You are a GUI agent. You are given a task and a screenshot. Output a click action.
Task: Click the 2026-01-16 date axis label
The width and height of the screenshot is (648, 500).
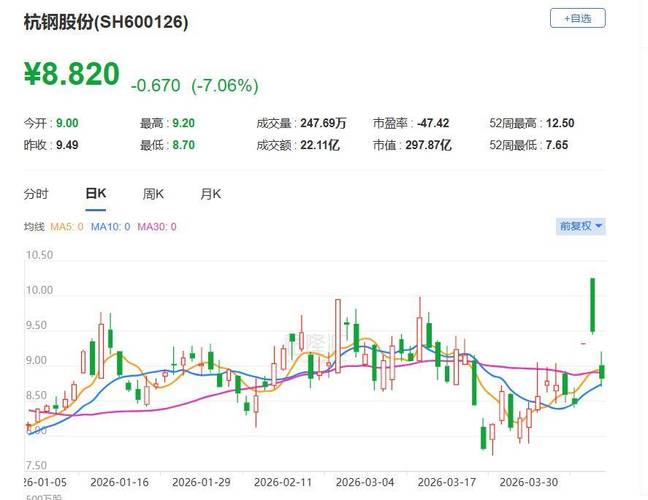click(x=119, y=482)
